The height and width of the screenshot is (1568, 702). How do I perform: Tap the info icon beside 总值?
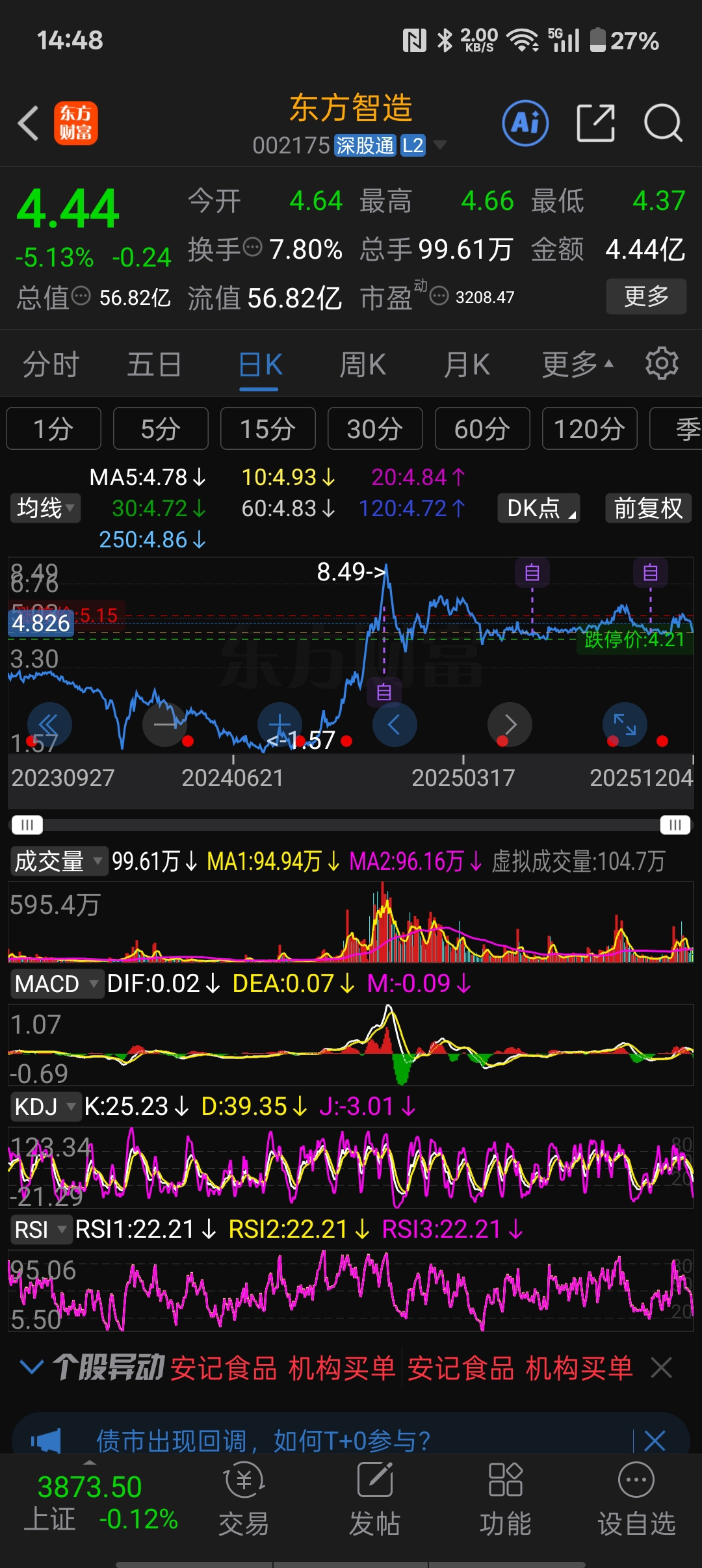pyautogui.click(x=81, y=296)
